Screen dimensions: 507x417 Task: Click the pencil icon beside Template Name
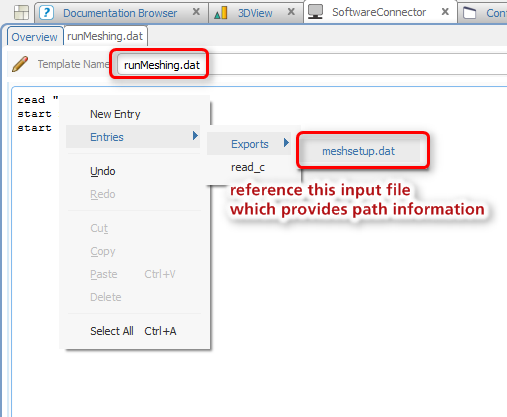pos(20,64)
